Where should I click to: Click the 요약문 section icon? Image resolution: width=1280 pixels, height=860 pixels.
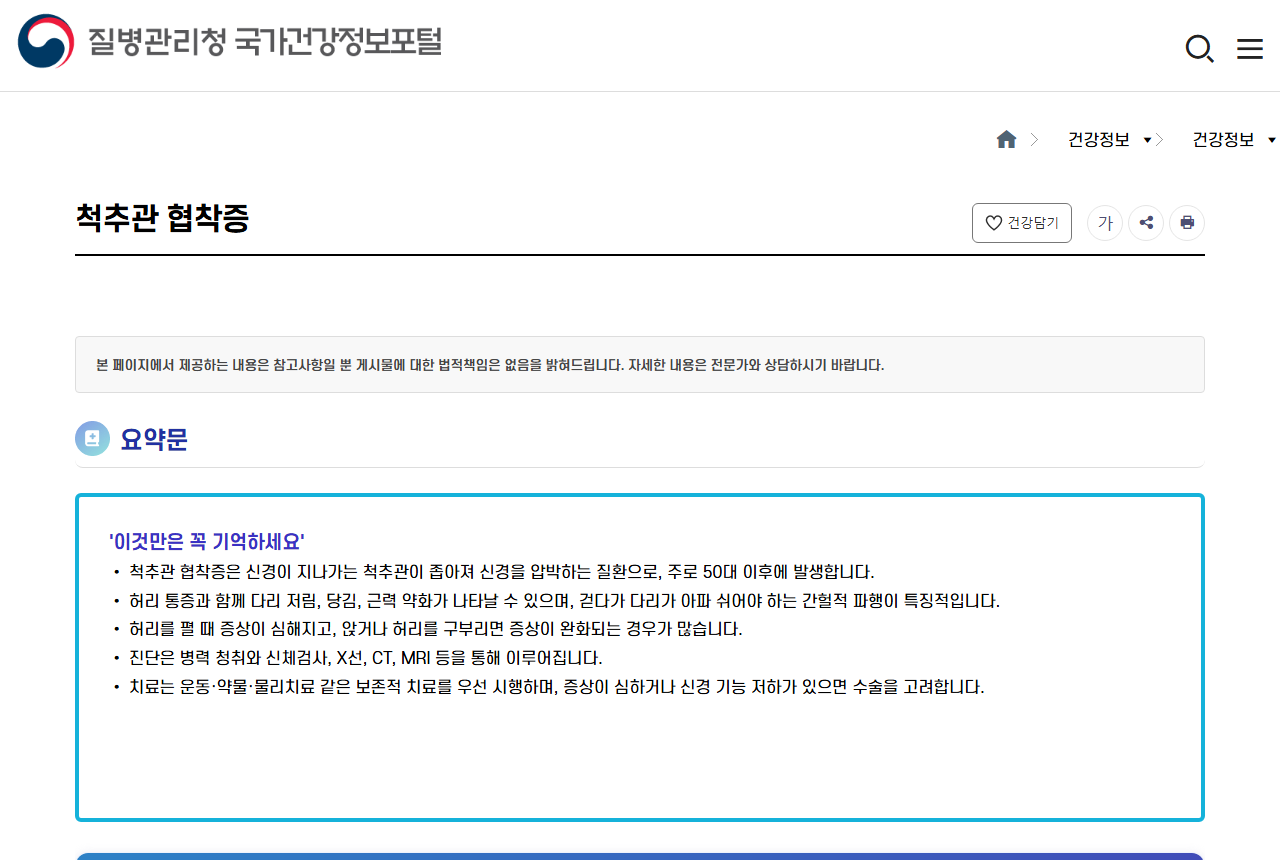(x=92, y=438)
